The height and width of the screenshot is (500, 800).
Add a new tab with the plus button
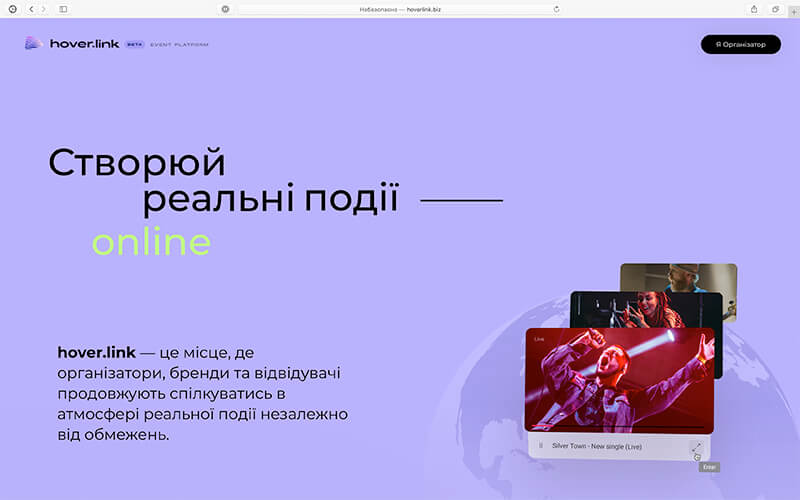pos(794,11)
